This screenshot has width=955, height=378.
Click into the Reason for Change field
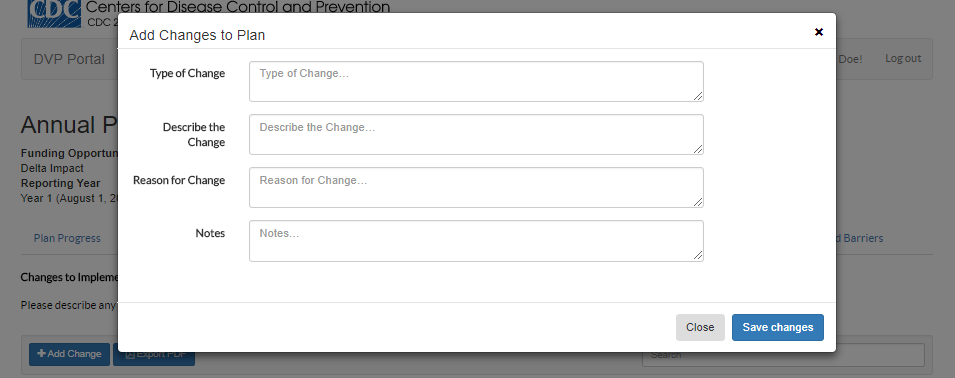476,187
